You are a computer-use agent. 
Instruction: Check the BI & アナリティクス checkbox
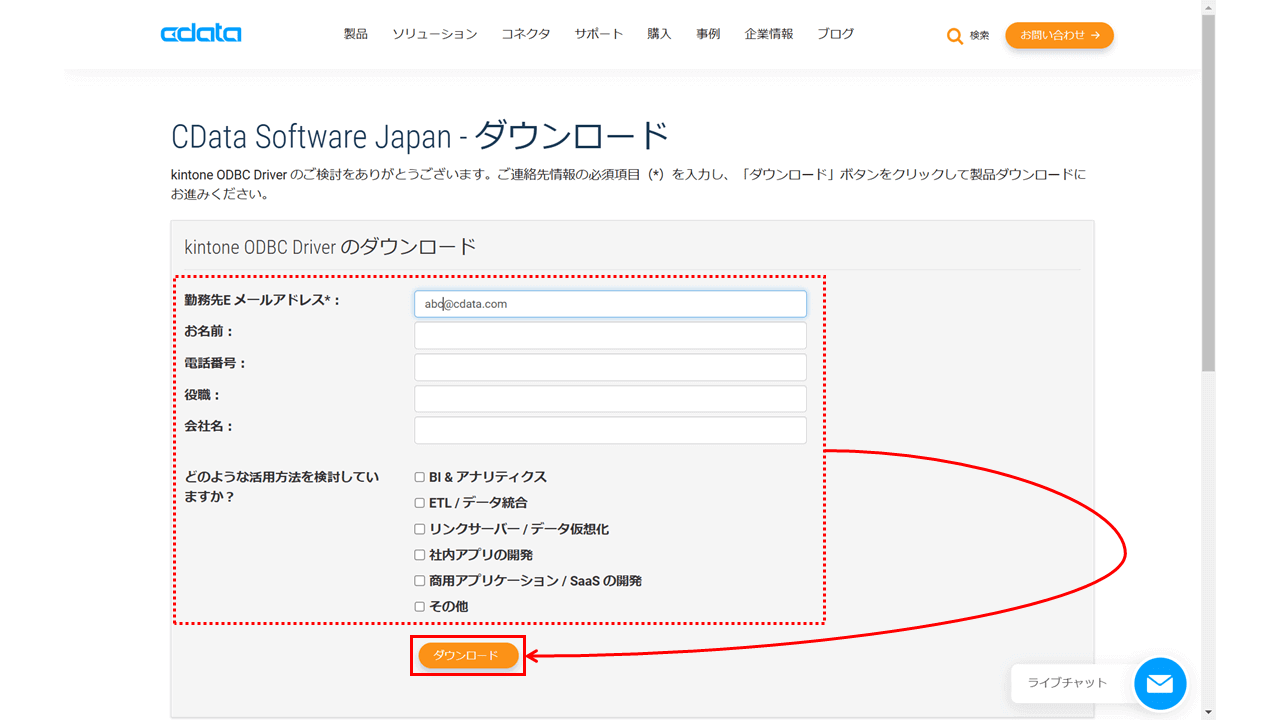(x=420, y=477)
